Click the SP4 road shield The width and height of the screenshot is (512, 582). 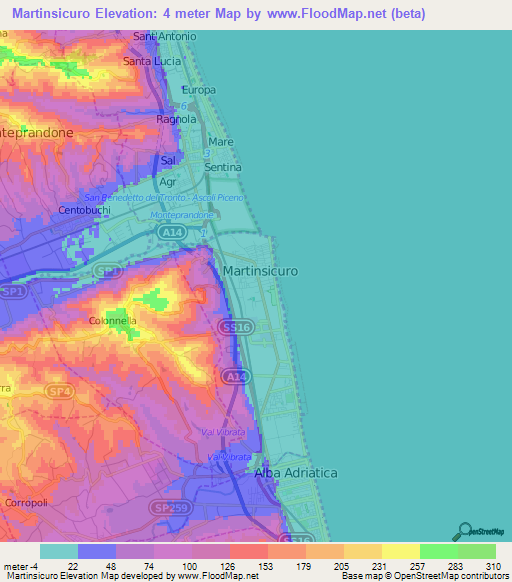pyautogui.click(x=59, y=391)
